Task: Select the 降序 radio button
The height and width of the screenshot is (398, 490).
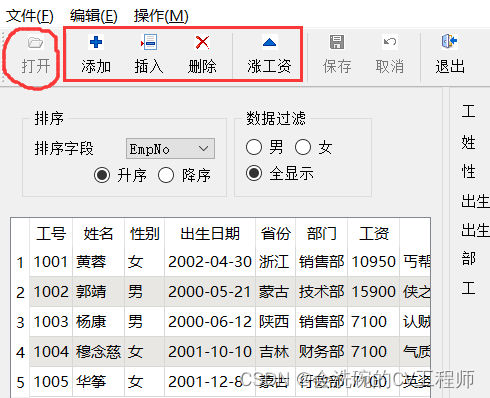Action: 166,175
